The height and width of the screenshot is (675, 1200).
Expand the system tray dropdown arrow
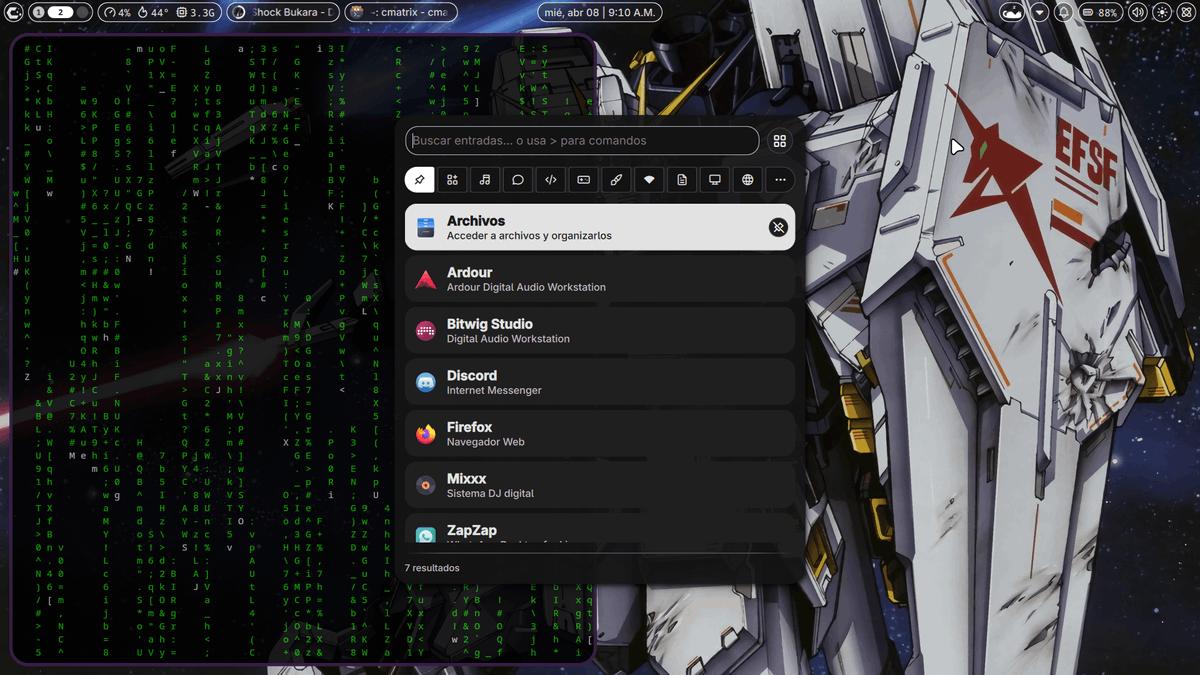pos(1040,13)
